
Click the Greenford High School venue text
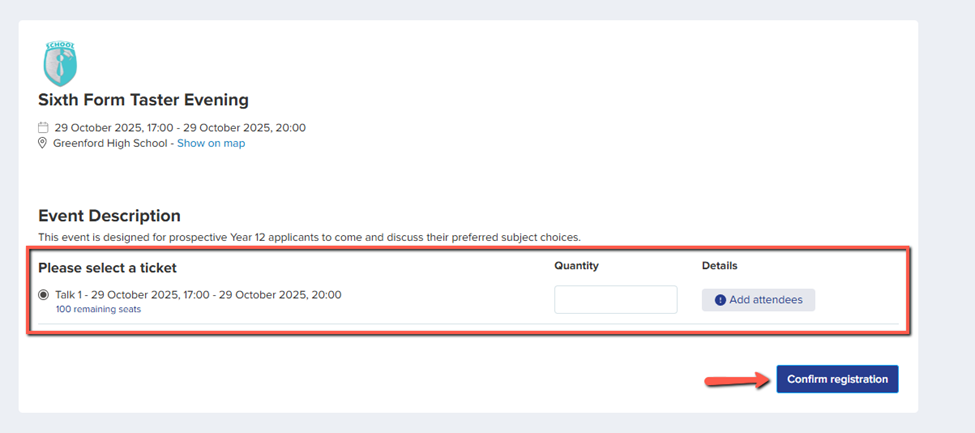click(112, 143)
